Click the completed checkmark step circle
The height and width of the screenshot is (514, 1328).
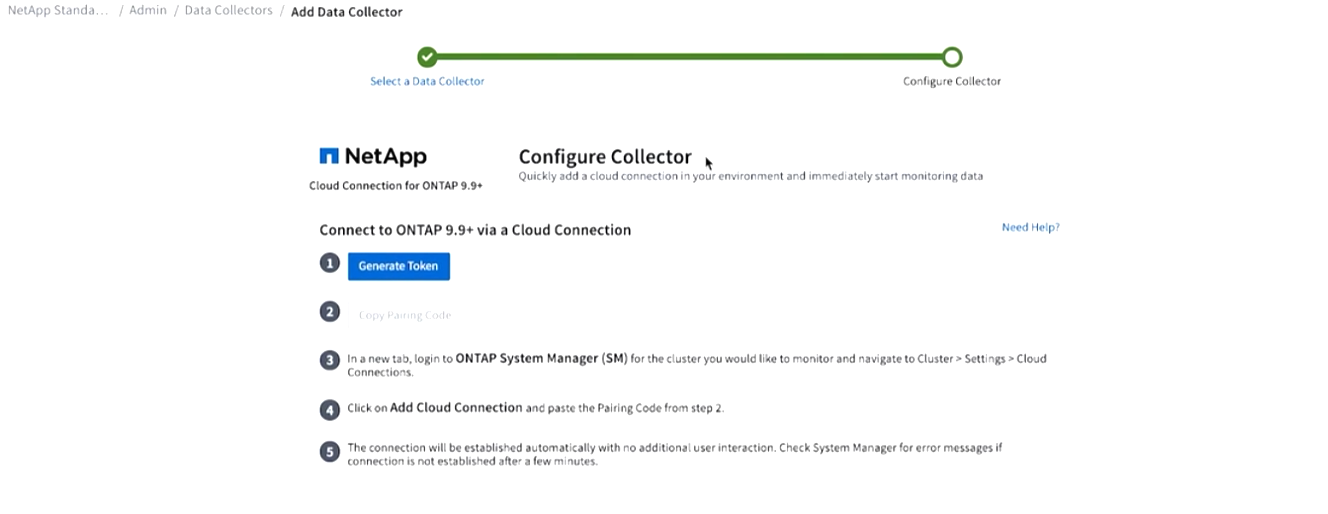tap(427, 57)
